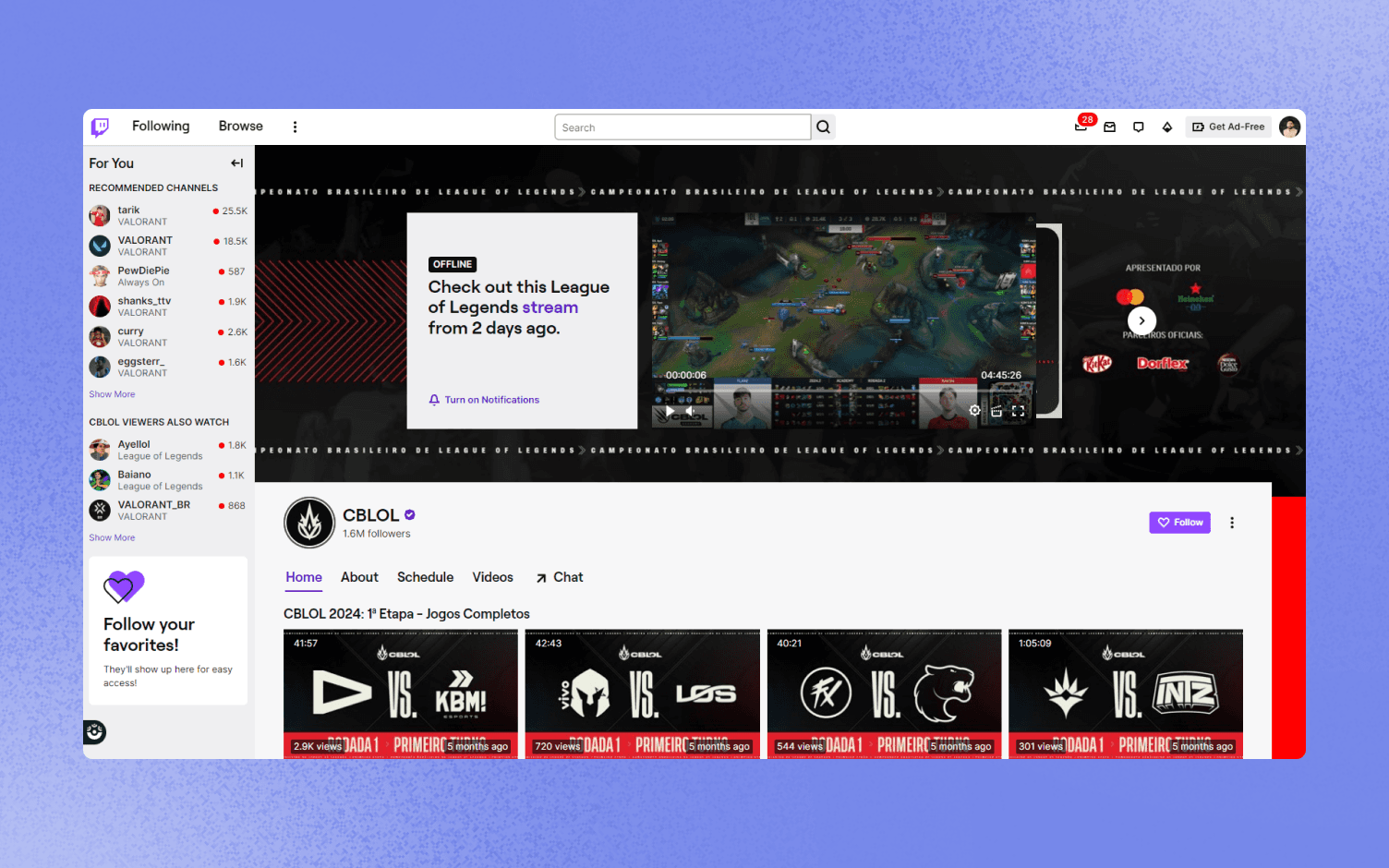Open the Browse menu item

tap(241, 127)
